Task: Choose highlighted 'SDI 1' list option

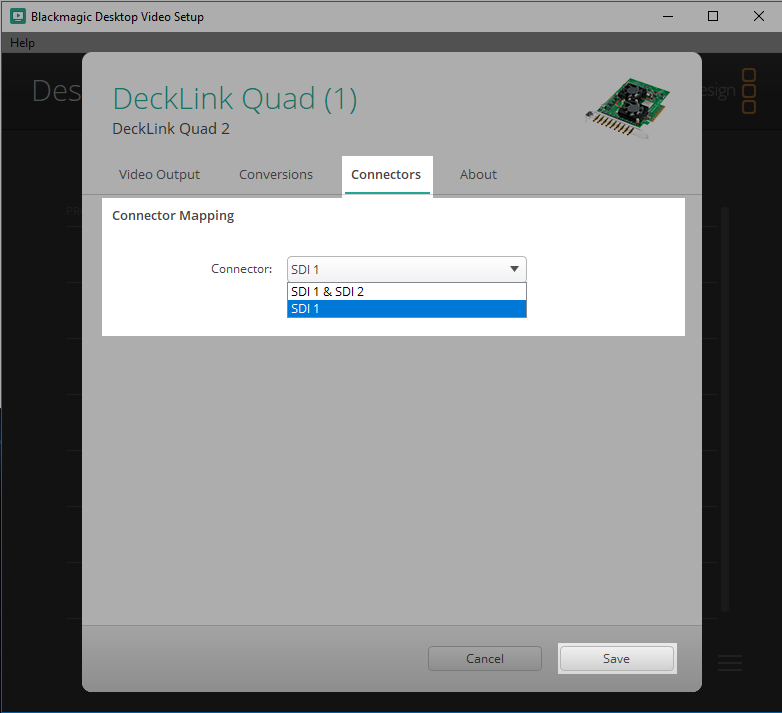Action: tap(406, 309)
